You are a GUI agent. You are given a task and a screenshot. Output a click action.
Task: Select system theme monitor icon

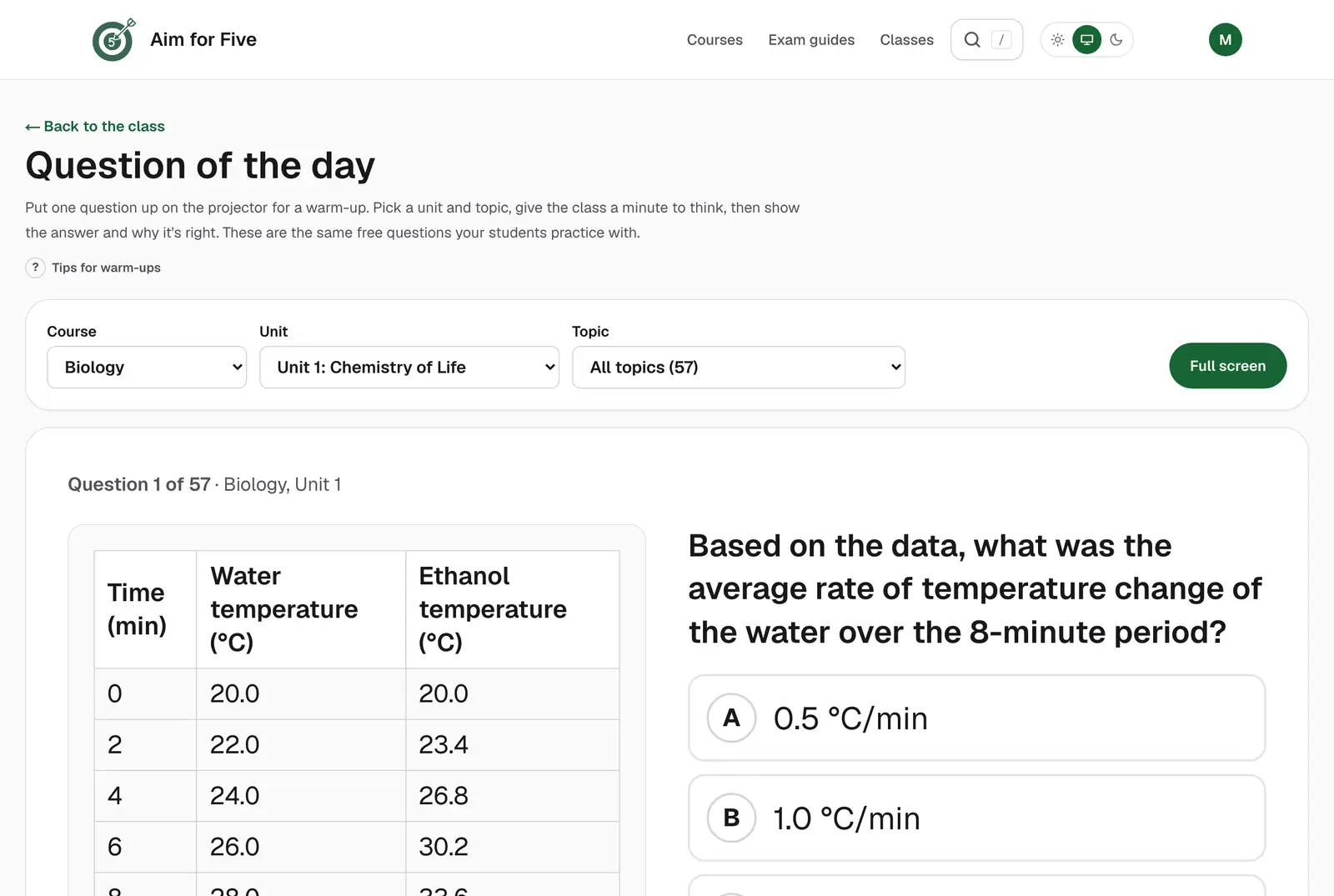point(1087,39)
